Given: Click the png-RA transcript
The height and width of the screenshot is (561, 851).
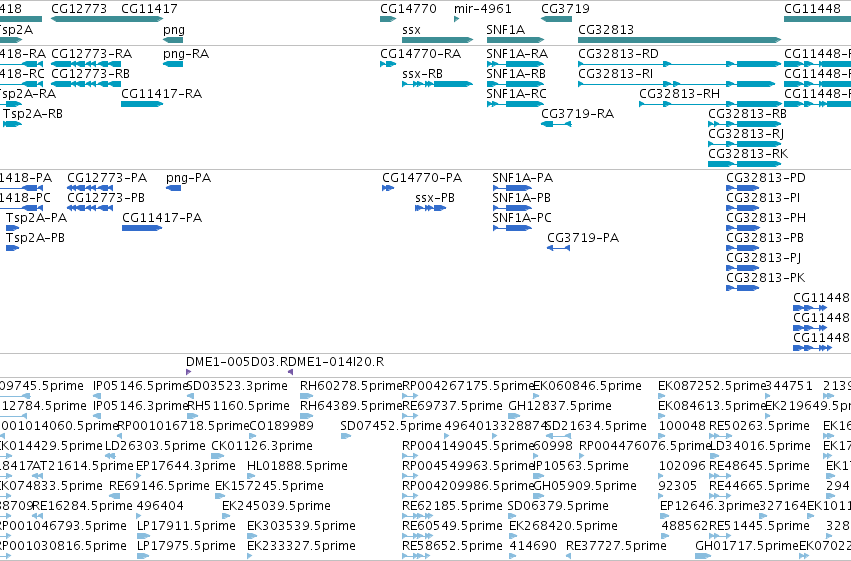Looking at the screenshot, I should (x=173, y=64).
